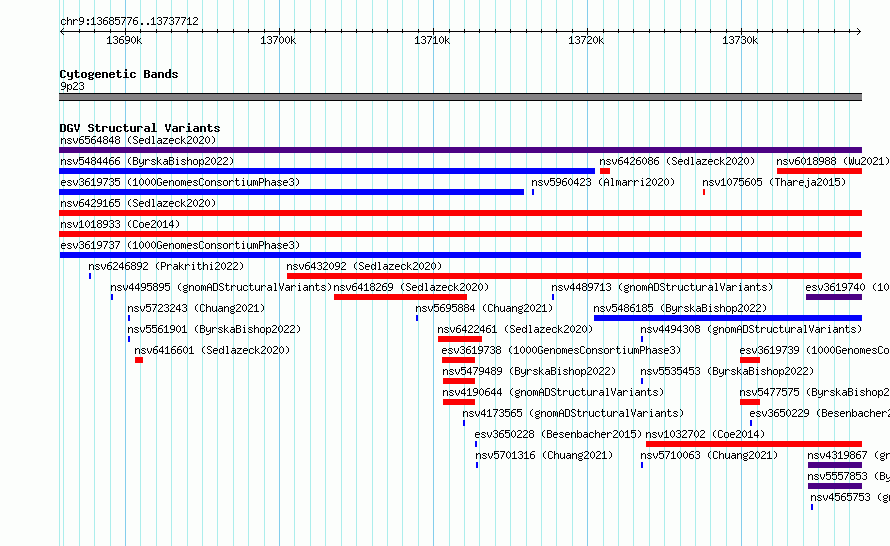The height and width of the screenshot is (546, 890).
Task: Open nsv6432092 (Sedlazeck2020) variant label
Action: tap(364, 266)
